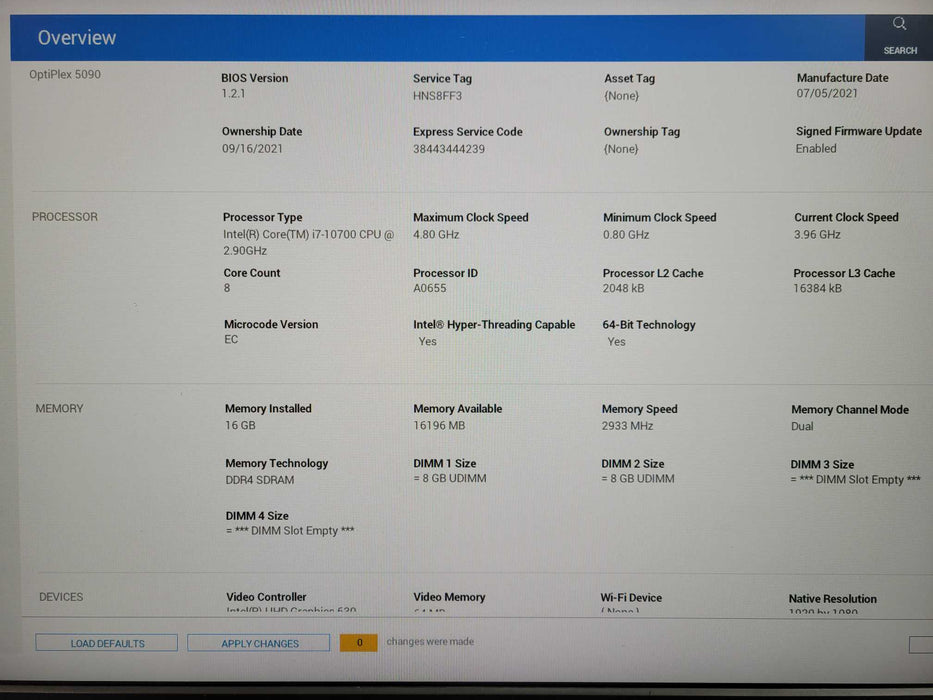Viewport: 933px width, 700px height.
Task: Click the Hyper-Threading Capable Yes value
Action: coord(427,342)
